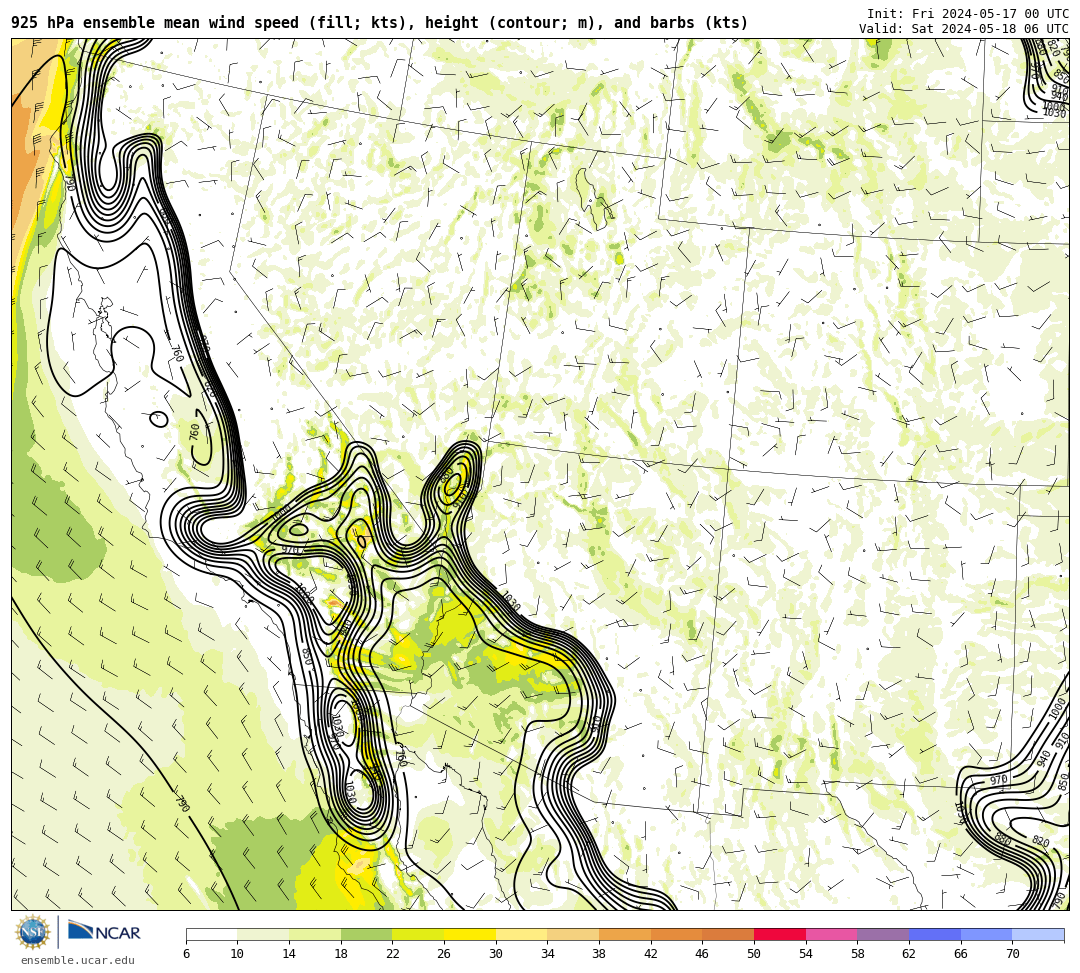The width and height of the screenshot is (1080, 973).
Task: Click the pale 10-14 kts color swatch
Action: pos(263,934)
